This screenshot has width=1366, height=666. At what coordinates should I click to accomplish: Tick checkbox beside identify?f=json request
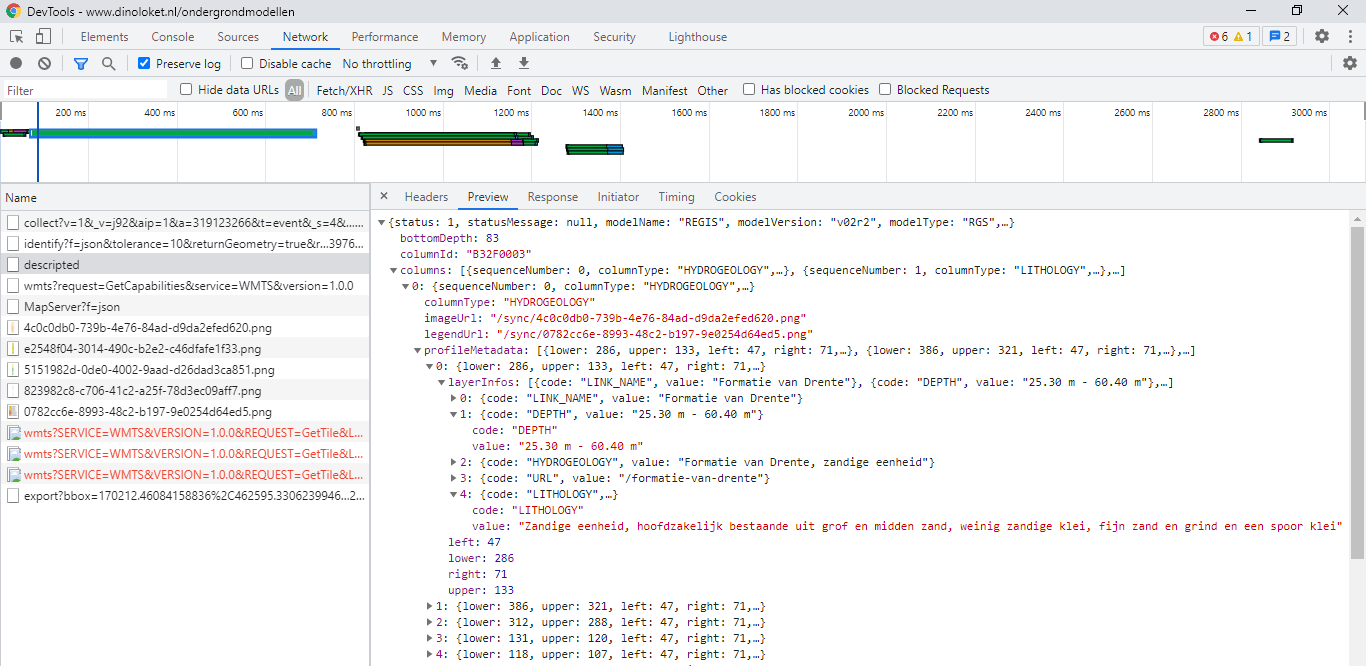pyautogui.click(x=14, y=244)
